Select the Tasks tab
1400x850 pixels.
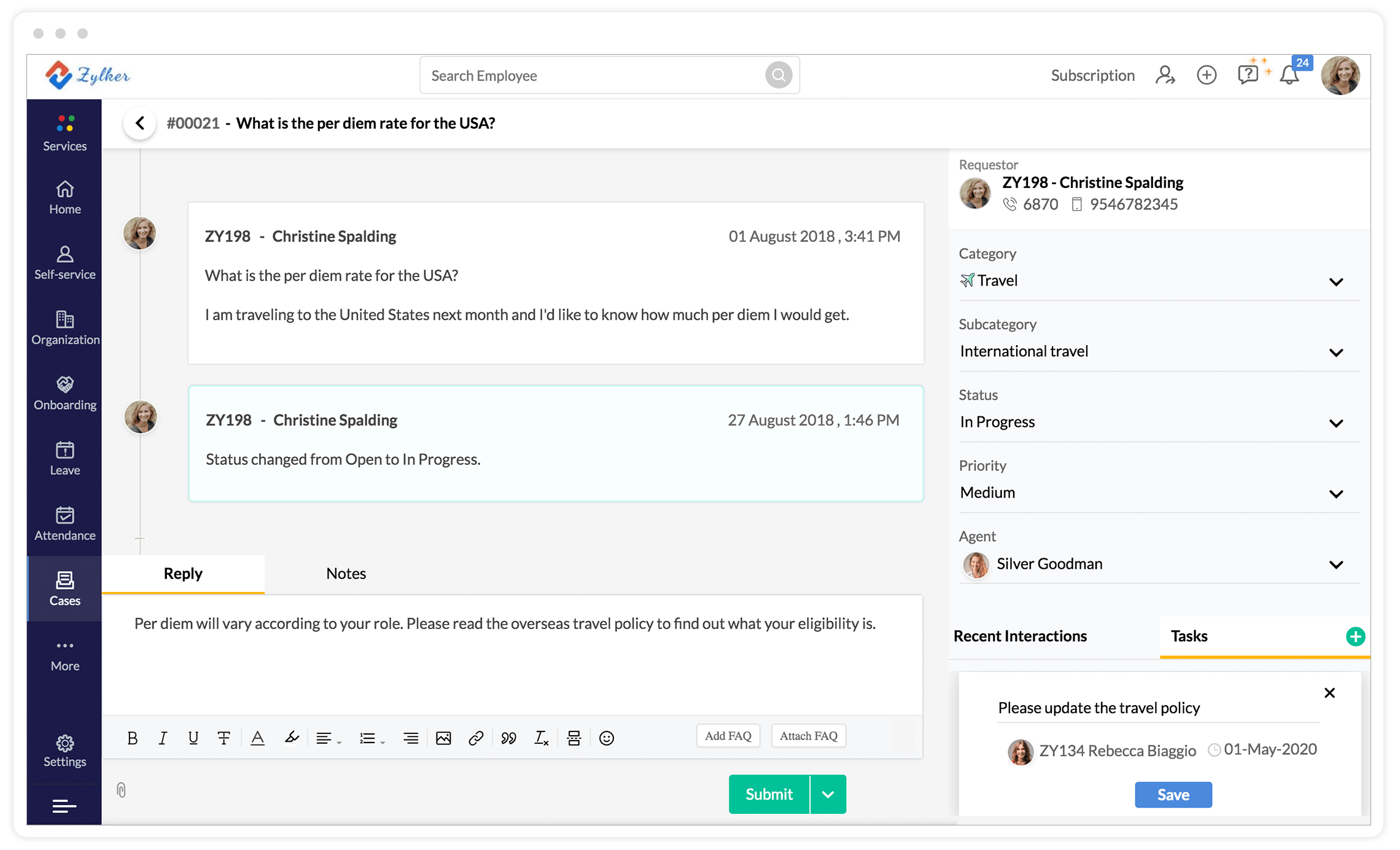tap(1189, 636)
